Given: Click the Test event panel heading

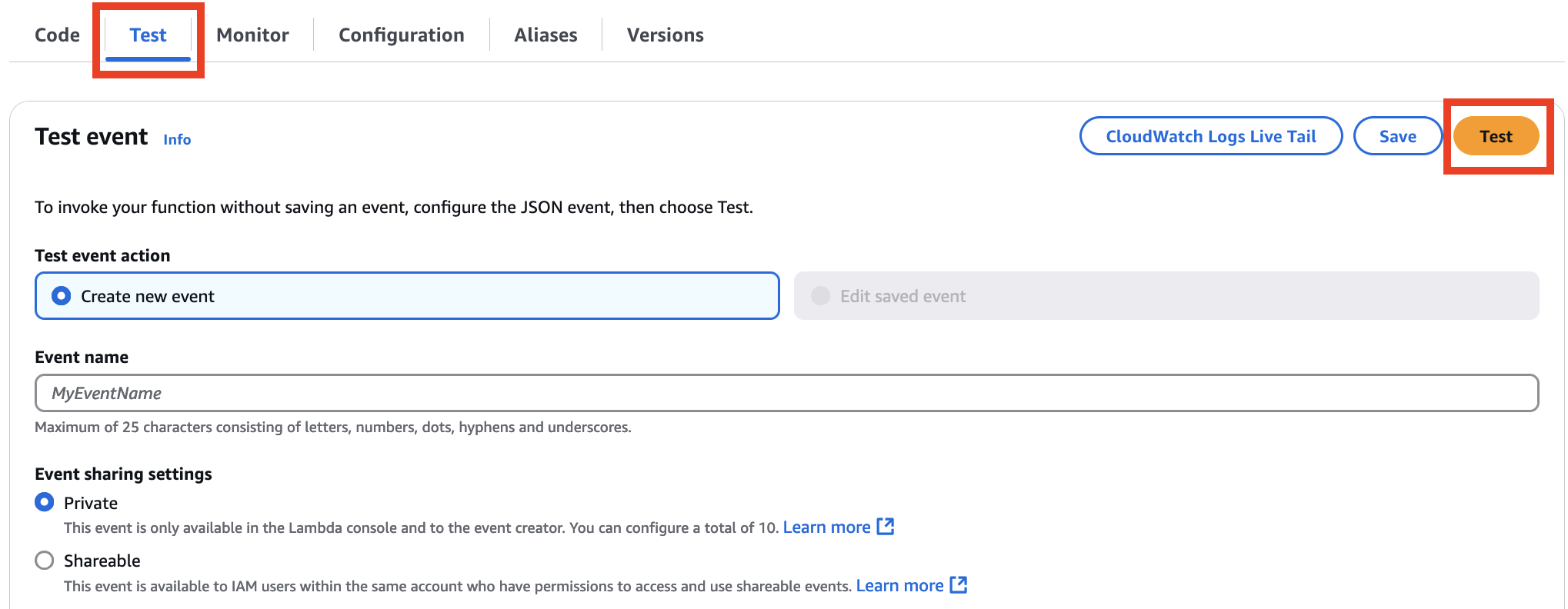Looking at the screenshot, I should click(x=91, y=137).
